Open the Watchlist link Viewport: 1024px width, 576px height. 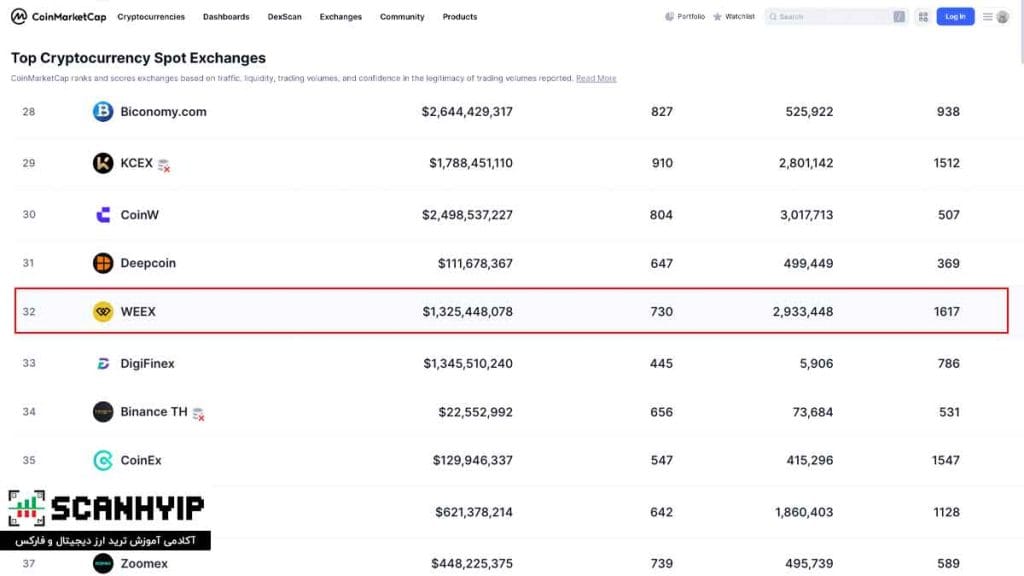[x=740, y=16]
